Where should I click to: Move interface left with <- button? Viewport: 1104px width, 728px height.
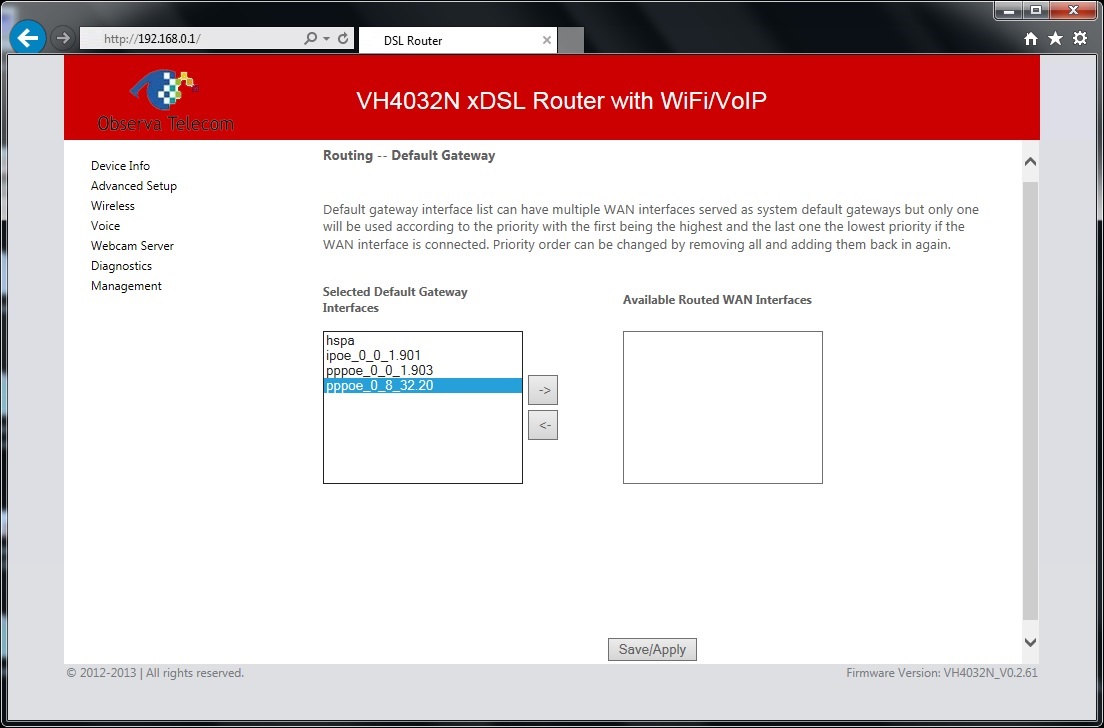[x=543, y=425]
